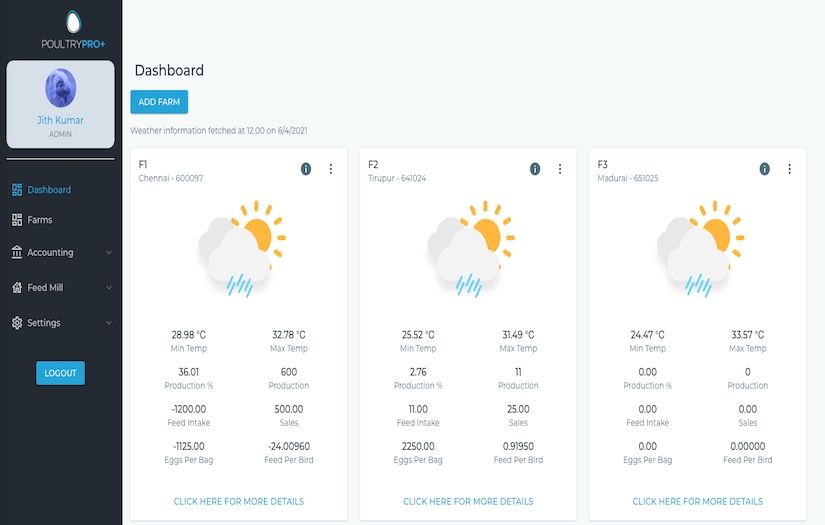825x525 pixels.
Task: Click the Settings gear icon
Action: (17, 323)
